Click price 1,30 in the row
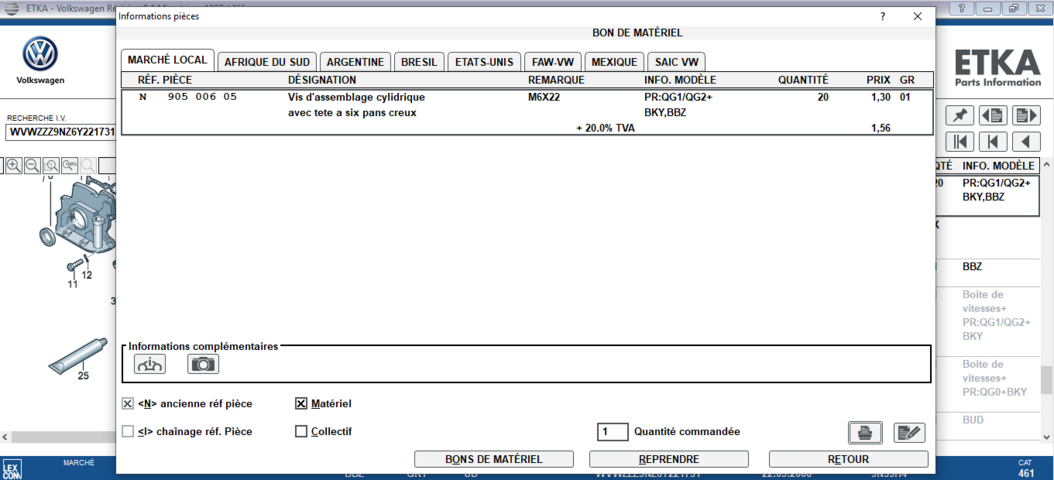1054x480 pixels. pyautogui.click(x=880, y=97)
